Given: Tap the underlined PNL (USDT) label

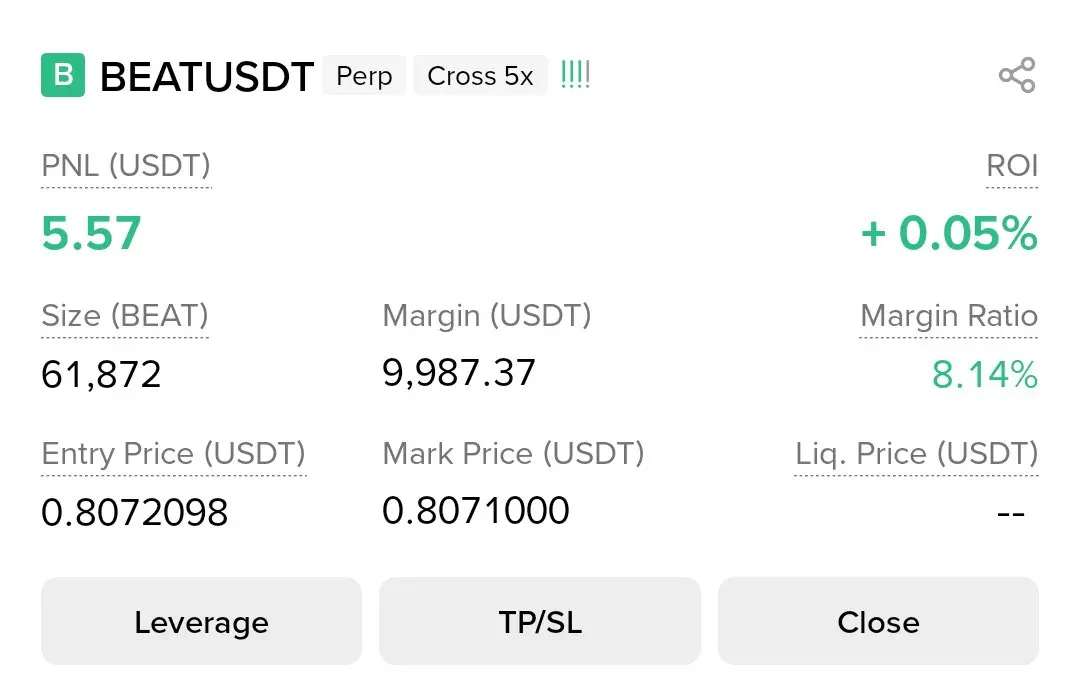Looking at the screenshot, I should click(126, 166).
